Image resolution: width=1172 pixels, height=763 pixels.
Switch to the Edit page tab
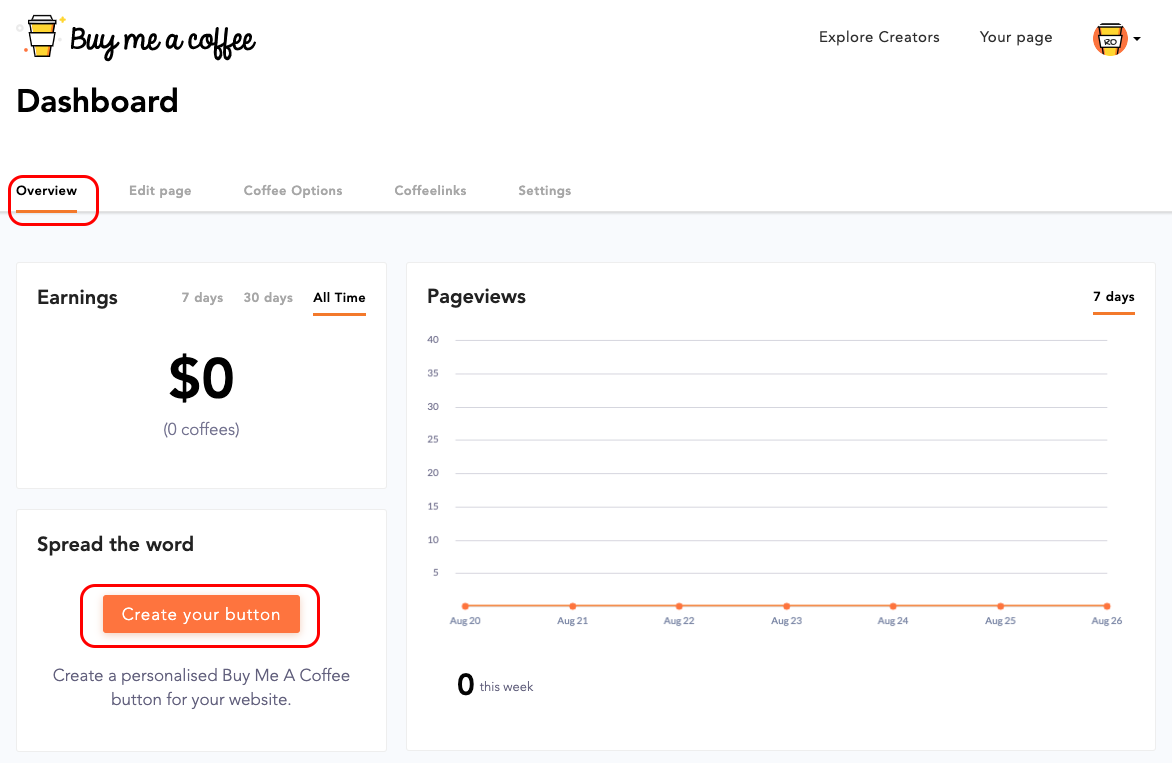point(160,191)
